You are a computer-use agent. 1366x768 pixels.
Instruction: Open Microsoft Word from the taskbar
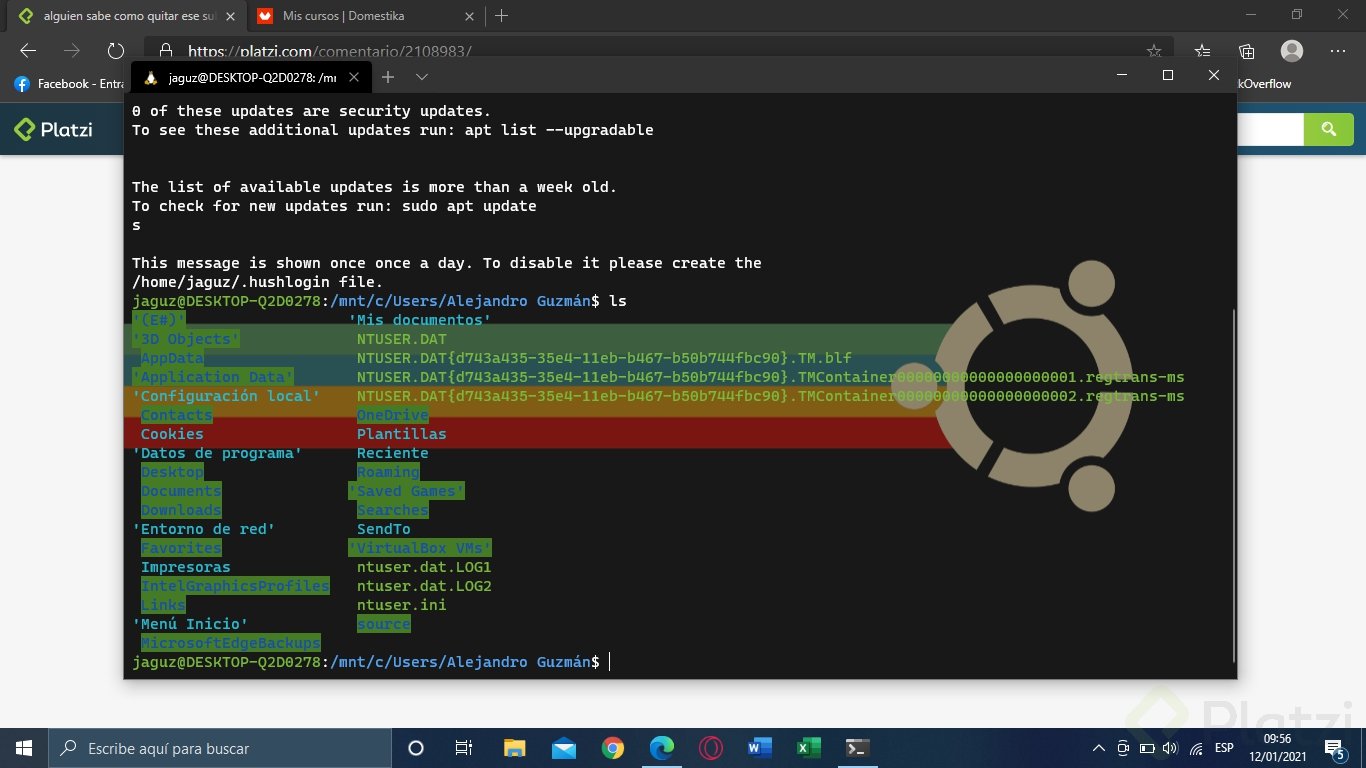pos(760,748)
